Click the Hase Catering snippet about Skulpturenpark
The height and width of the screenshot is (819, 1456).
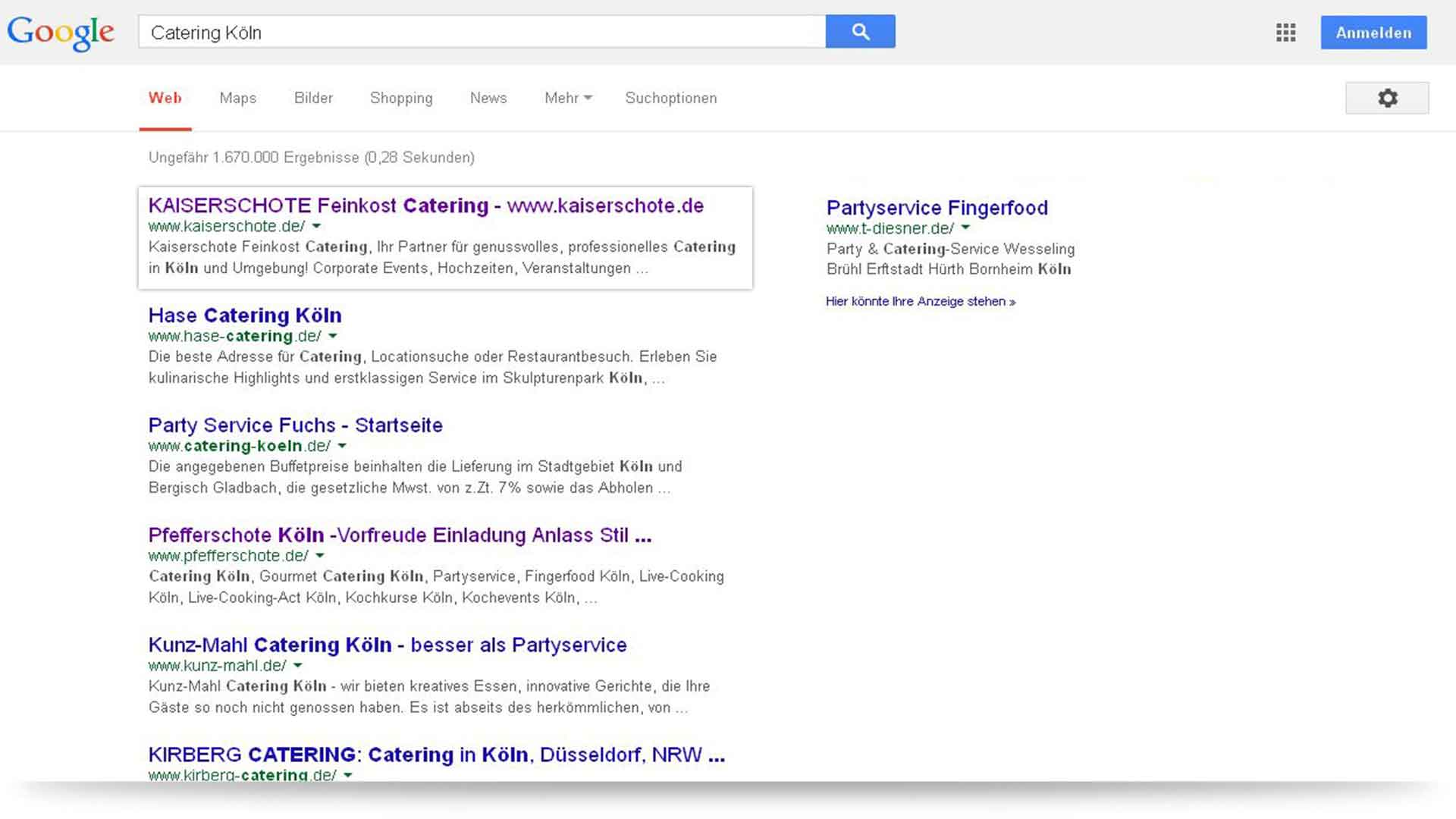tap(432, 367)
